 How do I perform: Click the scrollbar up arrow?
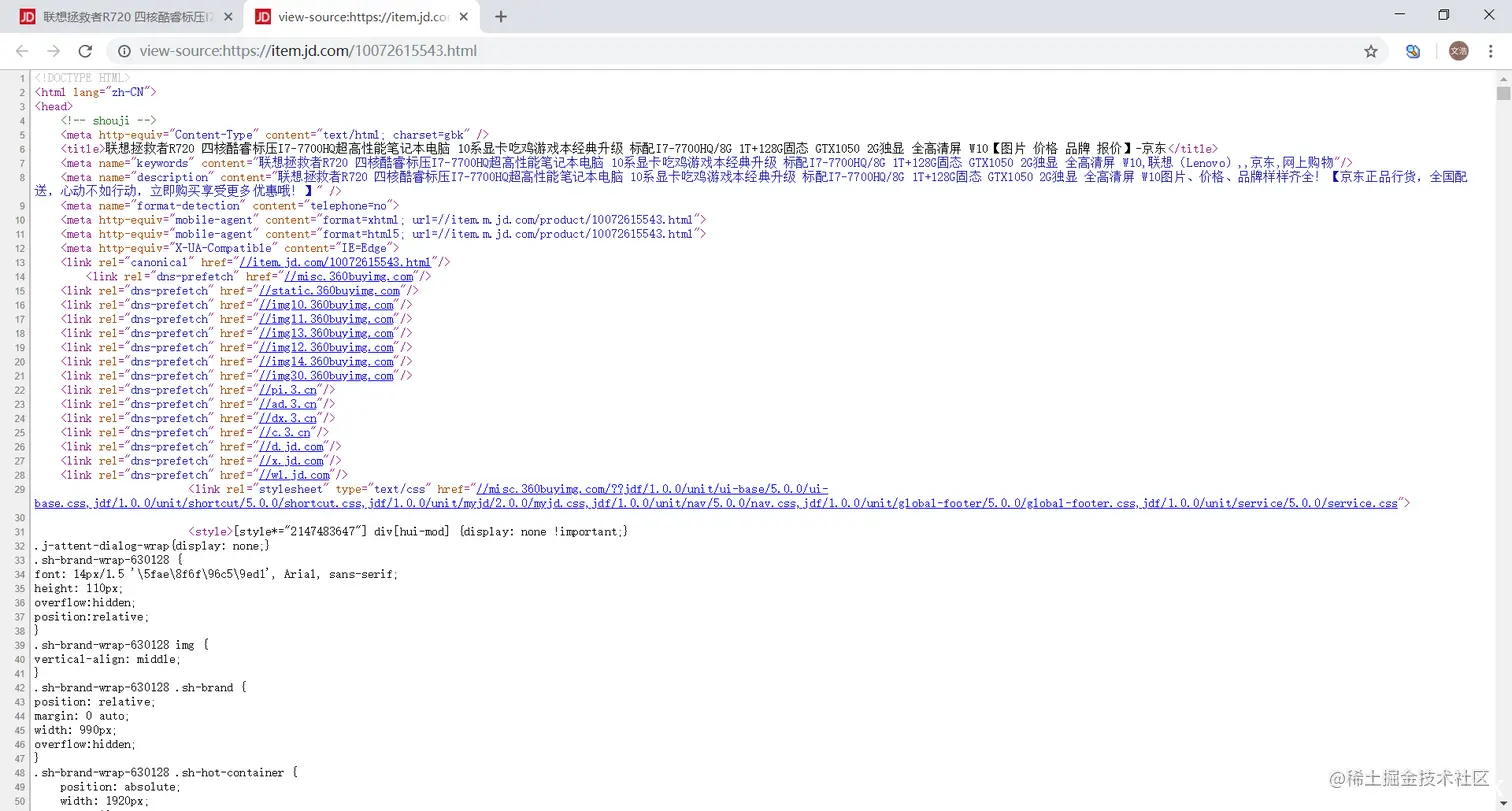click(1503, 77)
